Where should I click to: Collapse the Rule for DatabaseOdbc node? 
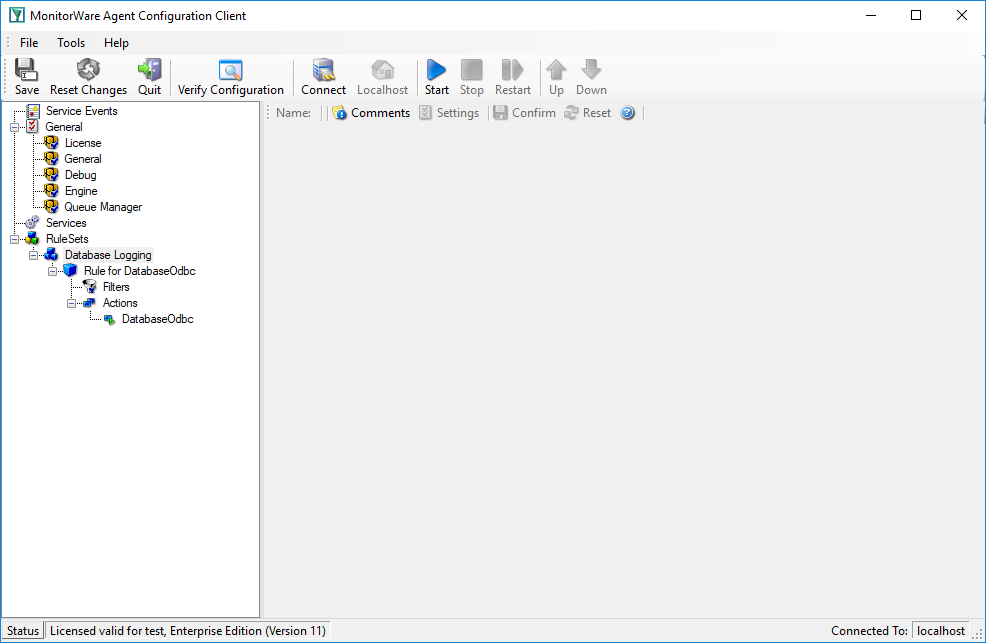click(x=52, y=271)
